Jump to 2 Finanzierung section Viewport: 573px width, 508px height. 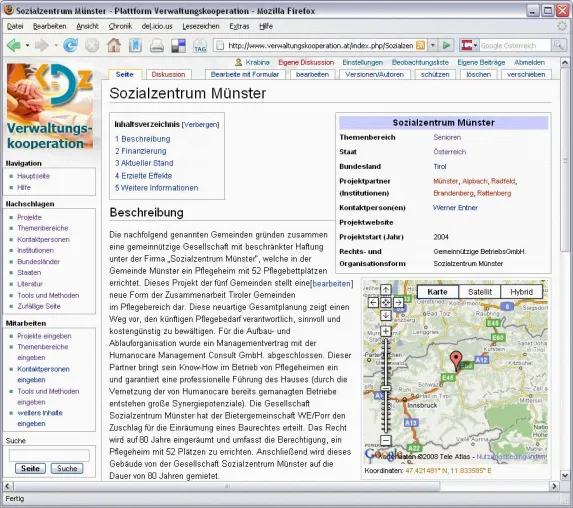pos(141,151)
